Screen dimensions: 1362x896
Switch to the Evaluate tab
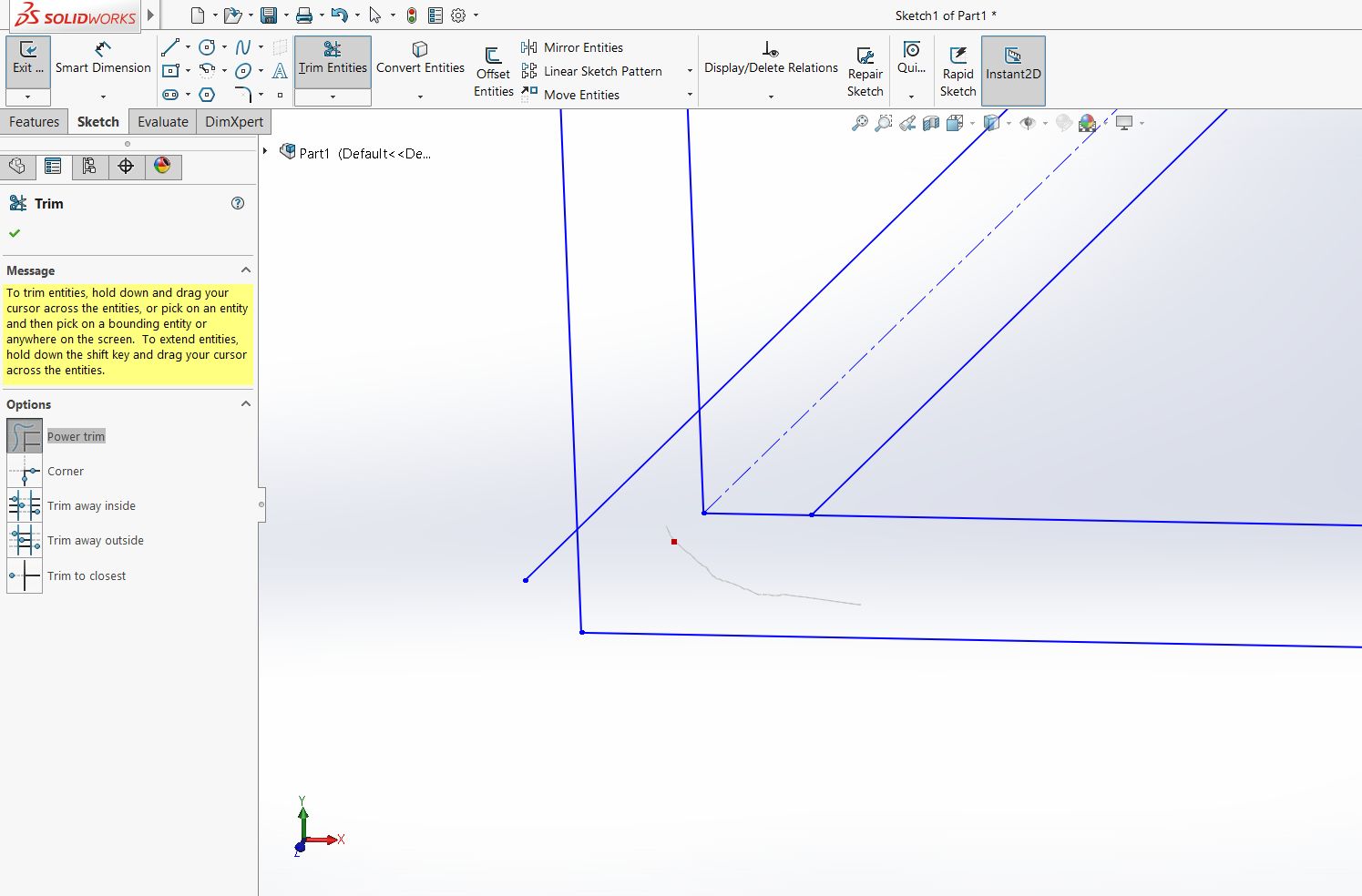(x=163, y=122)
